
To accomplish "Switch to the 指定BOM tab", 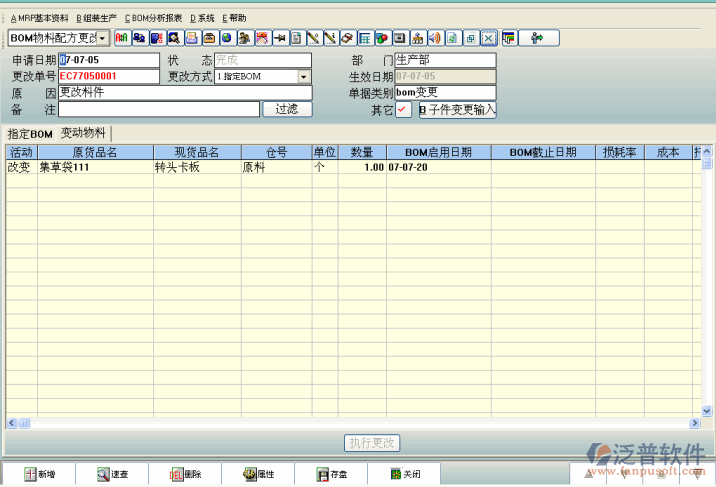I will pos(29,134).
